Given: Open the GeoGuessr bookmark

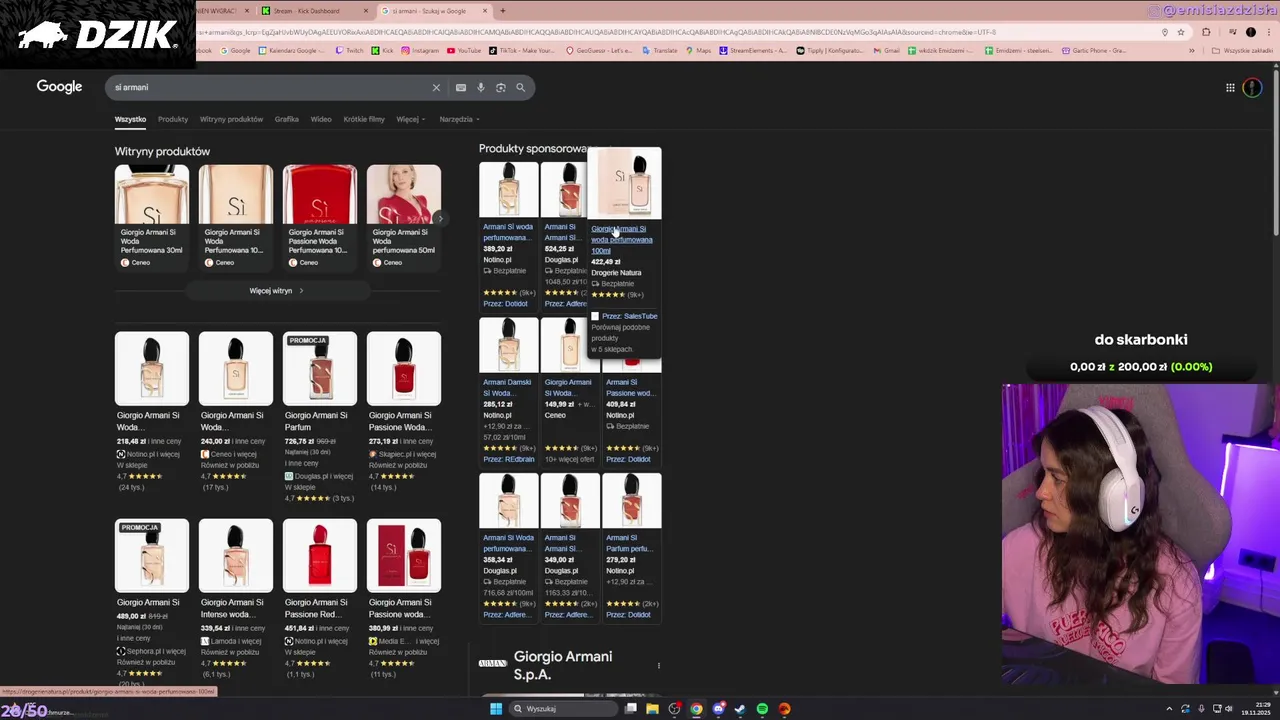Looking at the screenshot, I should [600, 50].
